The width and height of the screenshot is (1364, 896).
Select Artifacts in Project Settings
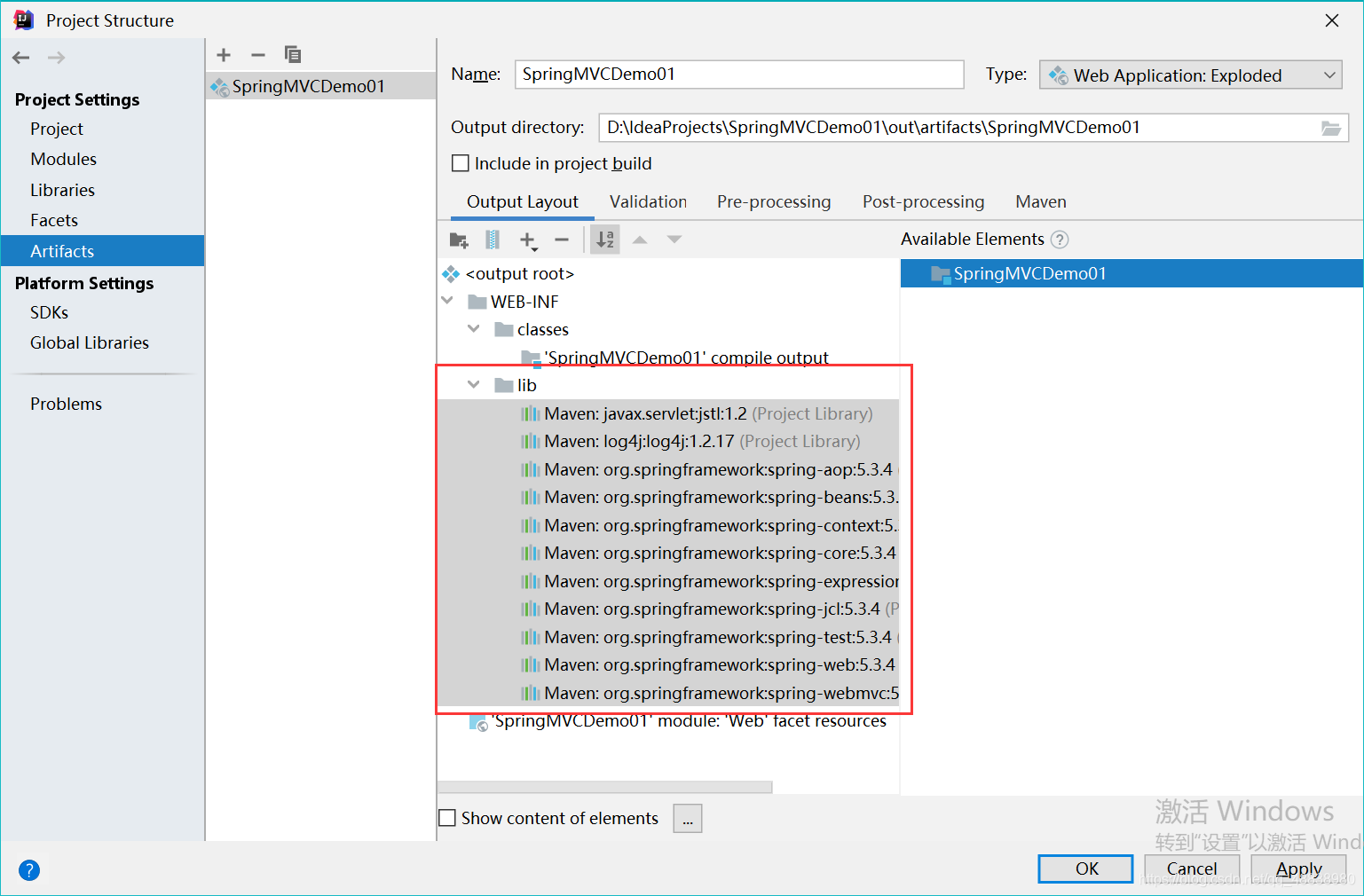click(x=102, y=251)
